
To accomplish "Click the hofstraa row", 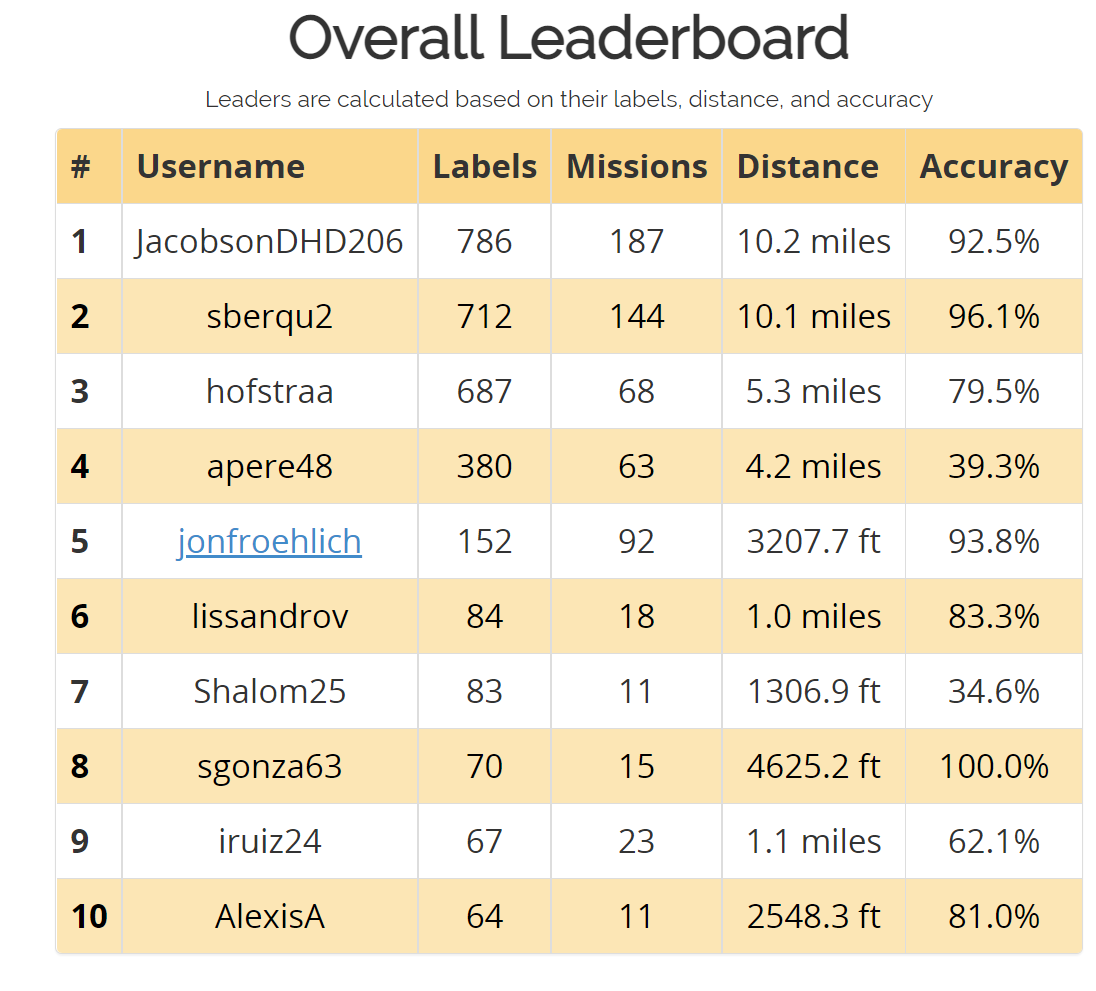I will [x=269, y=391].
